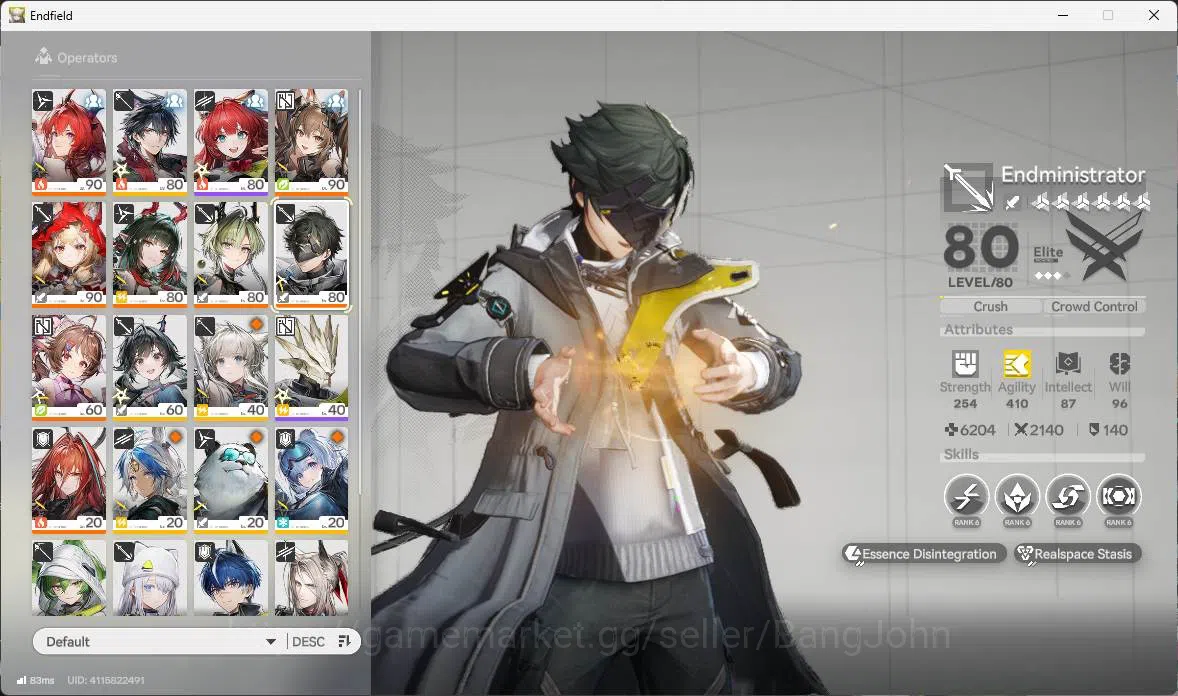
Task: Click the Crush tag
Action: click(x=990, y=306)
